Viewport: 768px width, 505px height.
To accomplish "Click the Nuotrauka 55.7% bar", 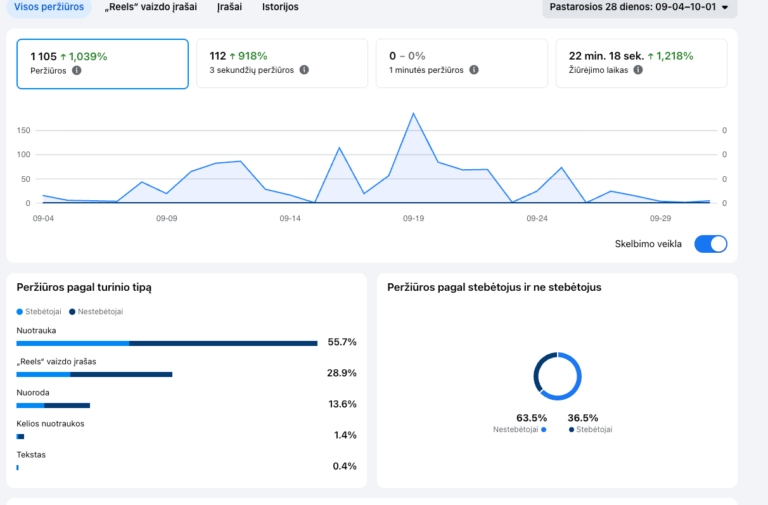I will (167, 343).
